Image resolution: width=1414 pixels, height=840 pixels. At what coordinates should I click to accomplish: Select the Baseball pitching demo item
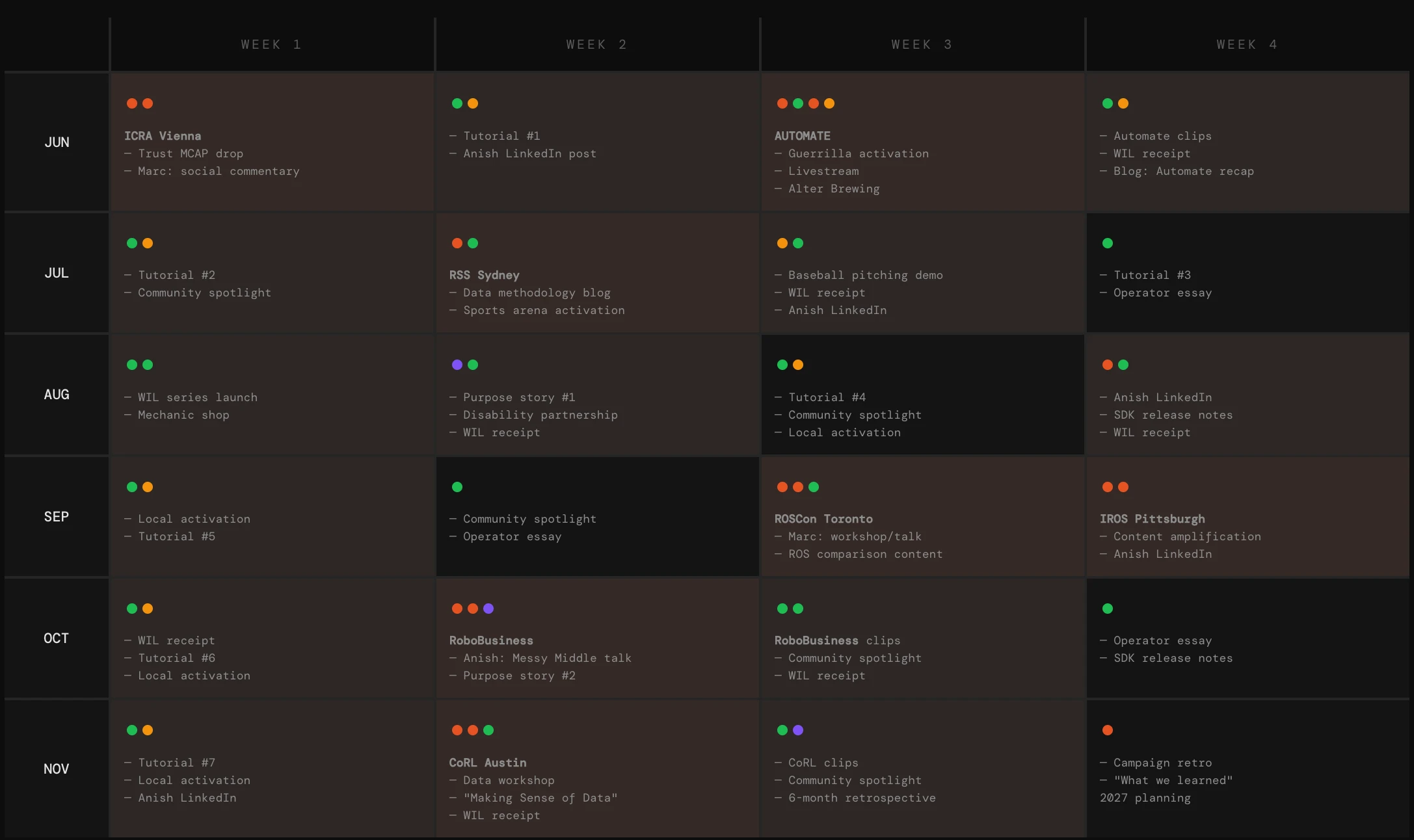(859, 275)
